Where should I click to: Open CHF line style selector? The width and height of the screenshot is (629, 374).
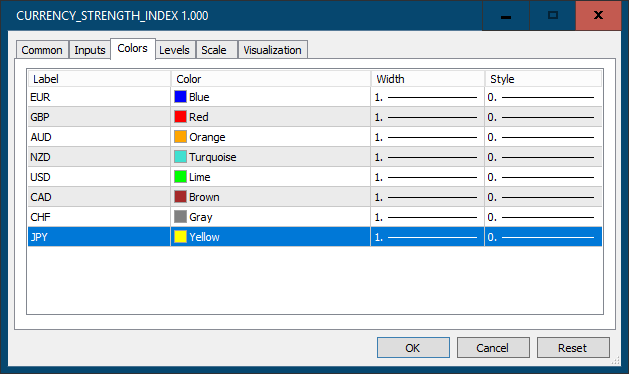(x=543, y=217)
